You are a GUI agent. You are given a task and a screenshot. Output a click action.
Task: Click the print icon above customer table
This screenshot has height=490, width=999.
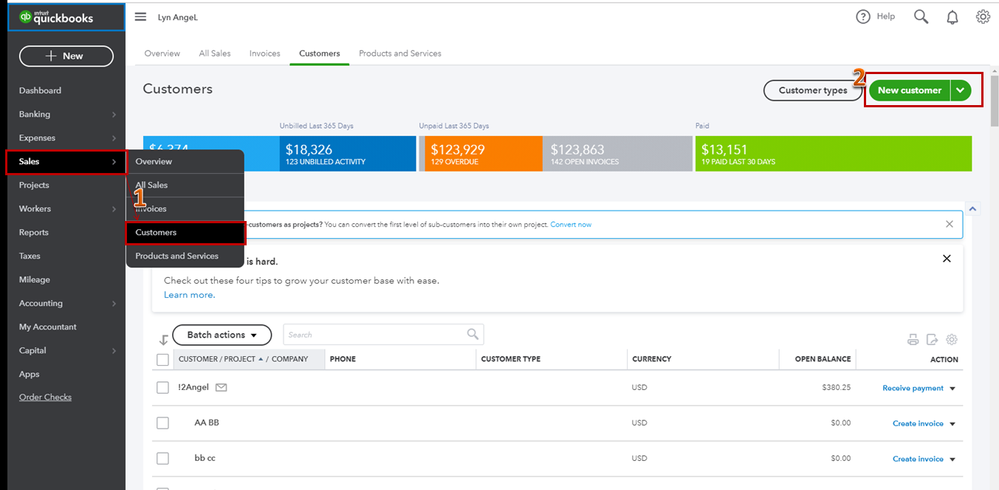pyautogui.click(x=912, y=339)
